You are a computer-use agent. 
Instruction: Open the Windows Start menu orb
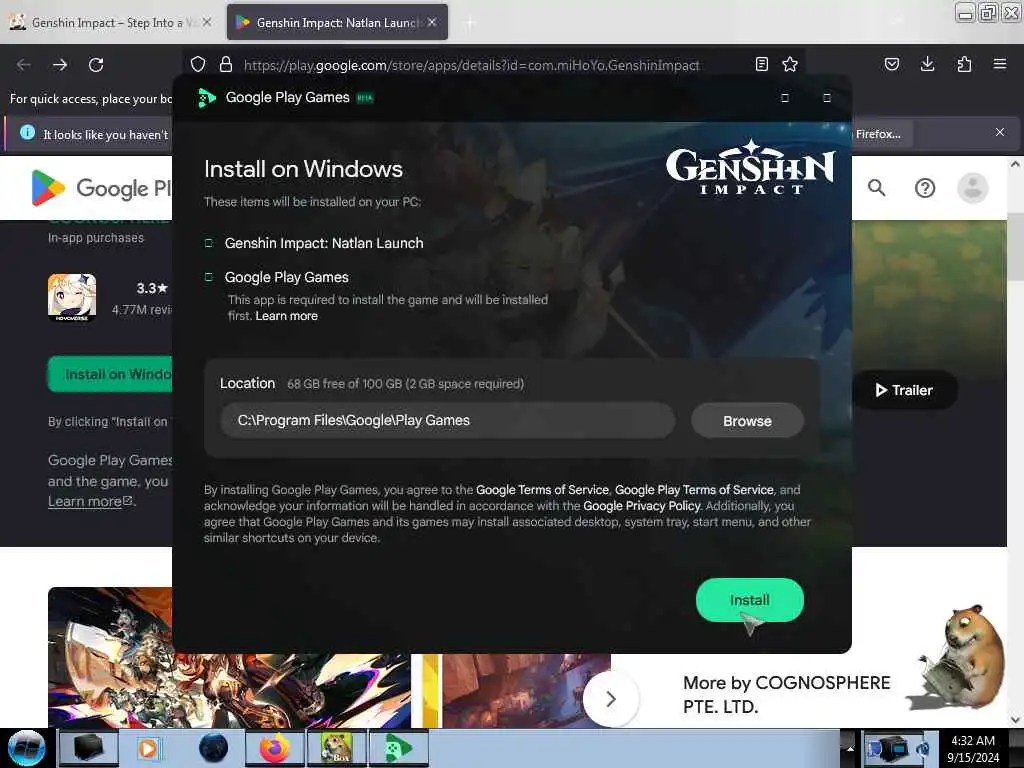point(26,748)
